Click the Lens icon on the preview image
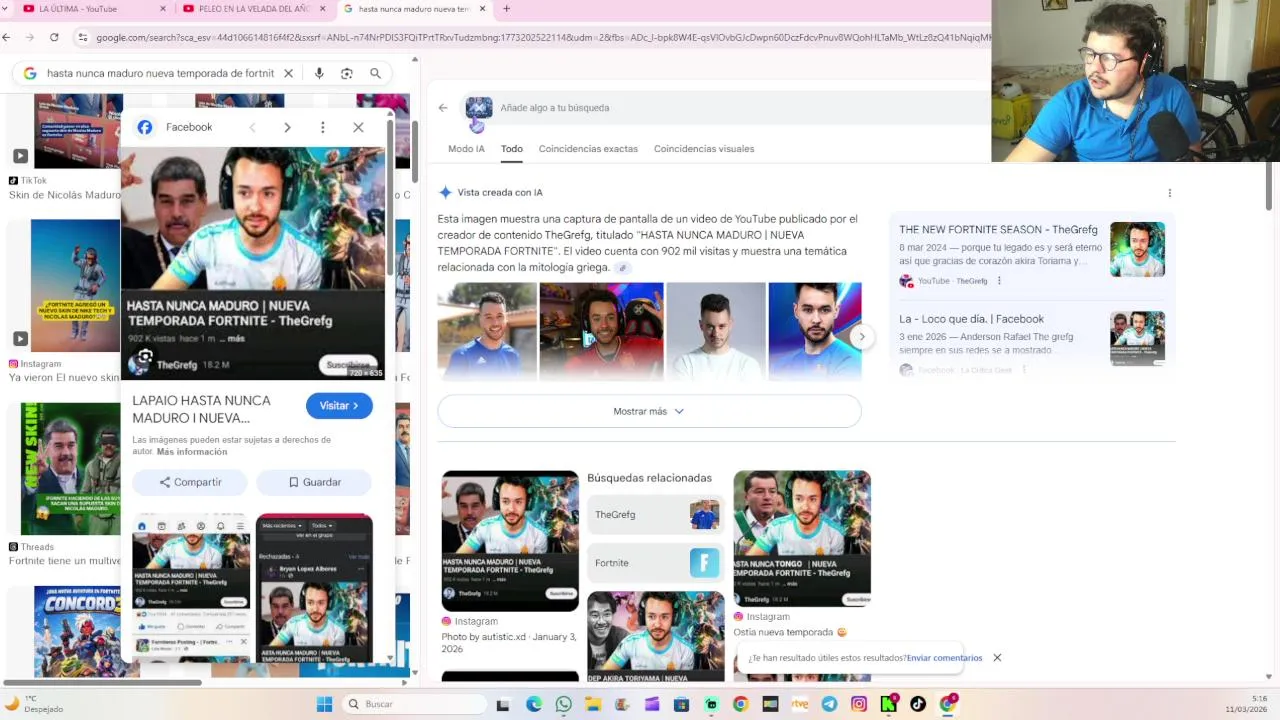The width and height of the screenshot is (1280, 720). [145, 357]
